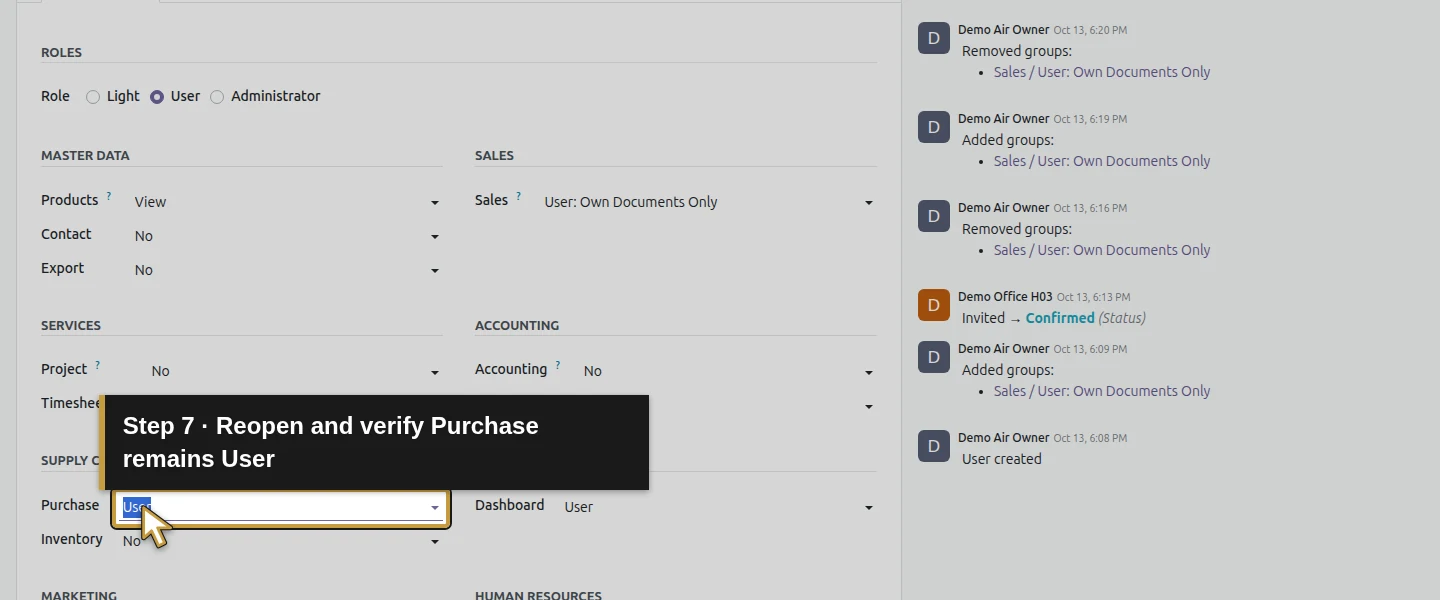Click the Oct 13, 6:09 PM timestamp

[x=1090, y=350]
